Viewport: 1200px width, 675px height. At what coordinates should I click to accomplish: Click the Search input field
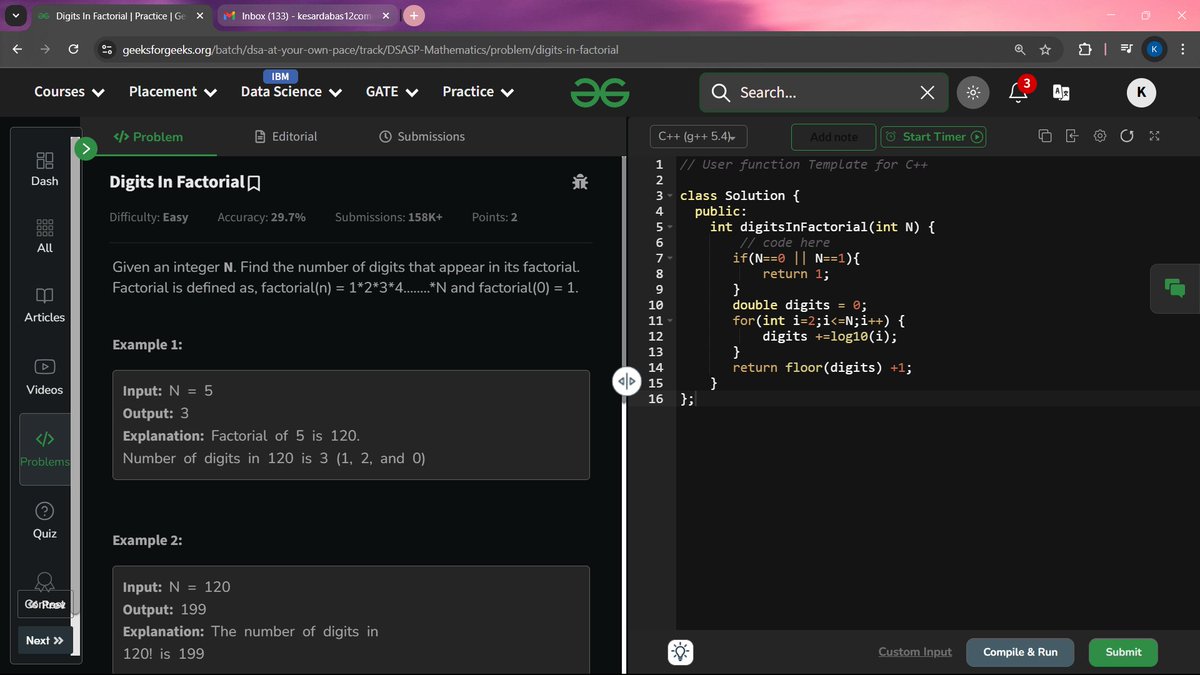[x=825, y=92]
